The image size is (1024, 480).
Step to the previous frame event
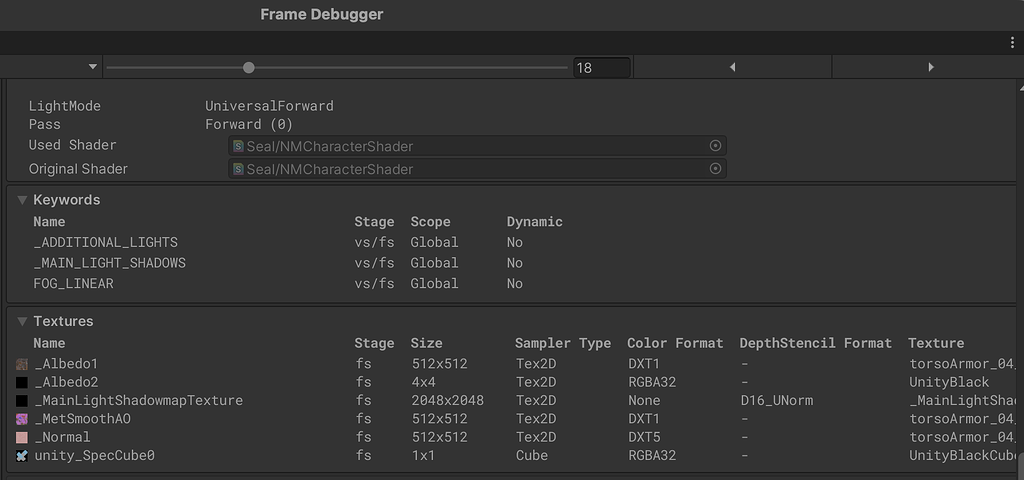[x=733, y=67]
